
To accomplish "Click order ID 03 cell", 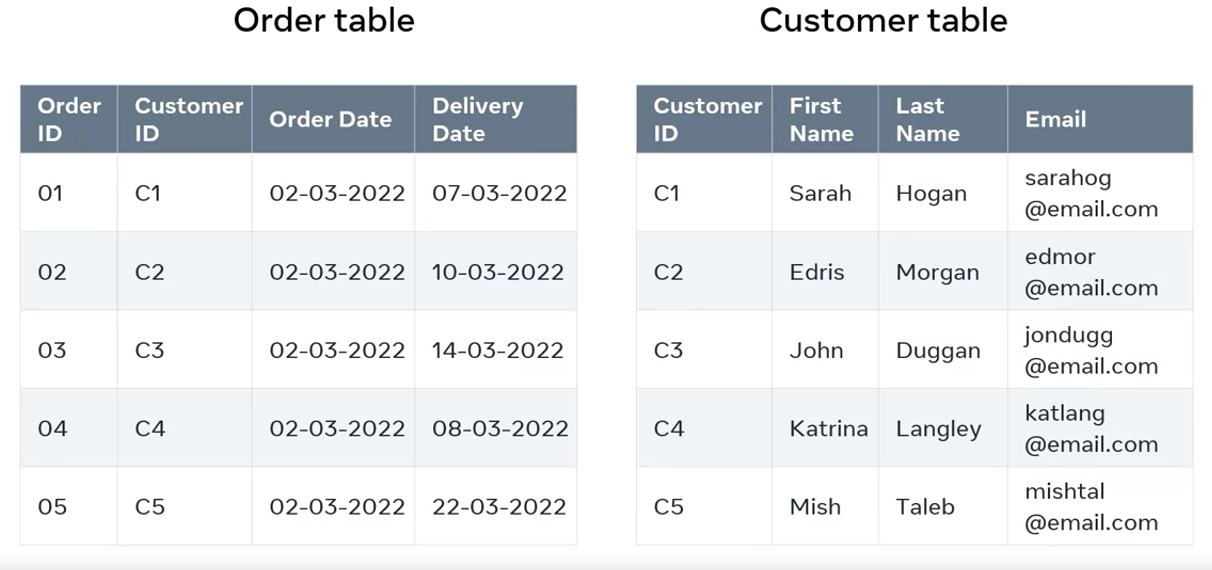I will pos(52,350).
